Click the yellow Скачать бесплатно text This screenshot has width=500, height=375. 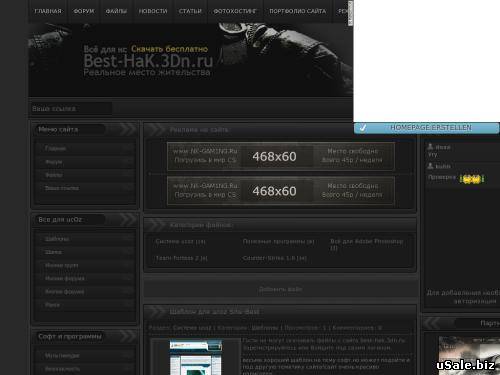(169, 49)
